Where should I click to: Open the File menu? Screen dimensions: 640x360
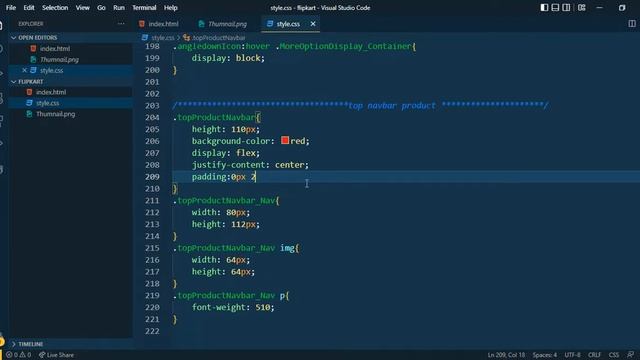[x=11, y=7]
